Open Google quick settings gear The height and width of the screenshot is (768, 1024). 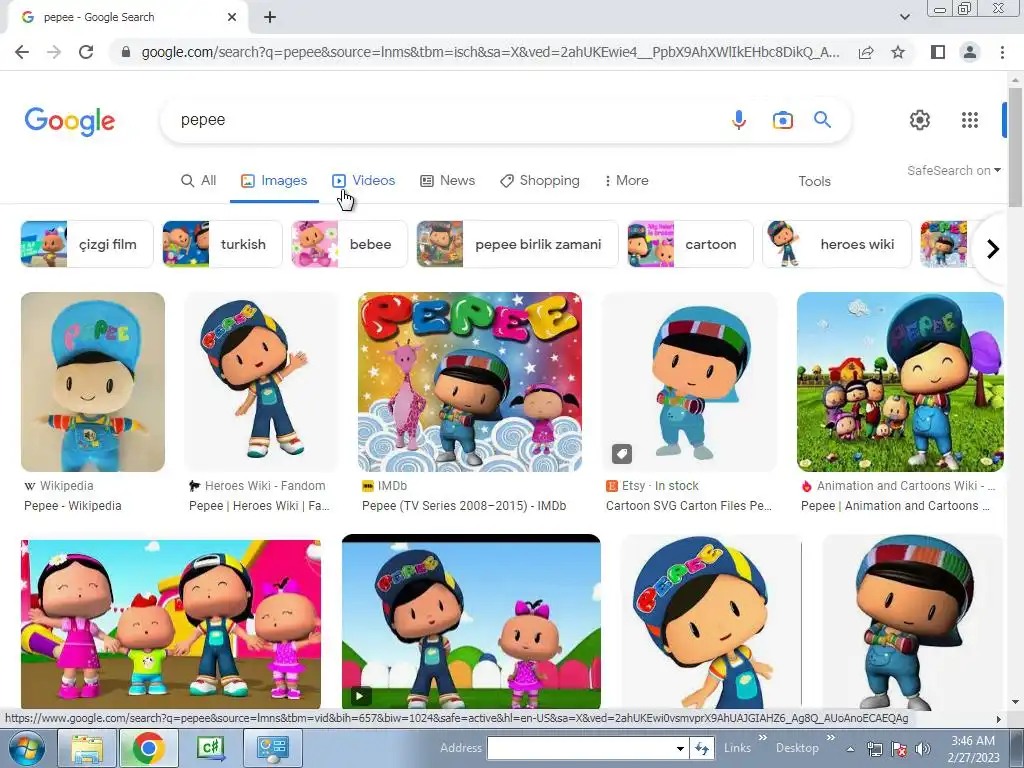920,120
